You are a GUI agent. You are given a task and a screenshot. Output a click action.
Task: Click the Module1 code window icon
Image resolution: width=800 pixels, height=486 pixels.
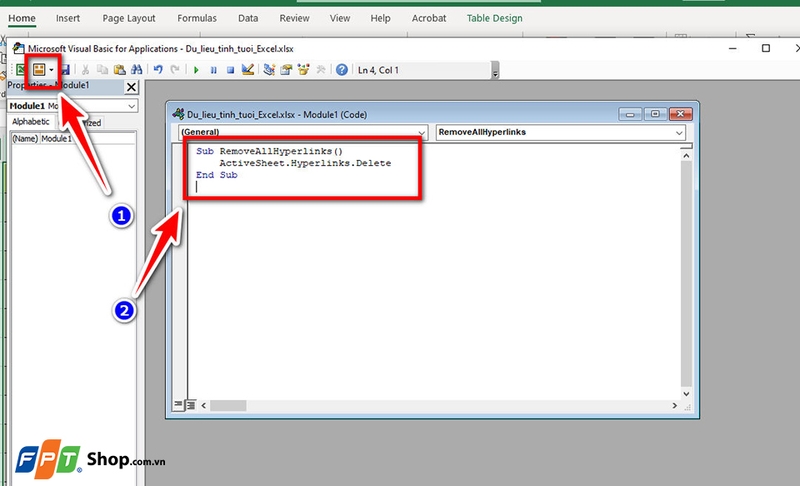click(x=179, y=114)
